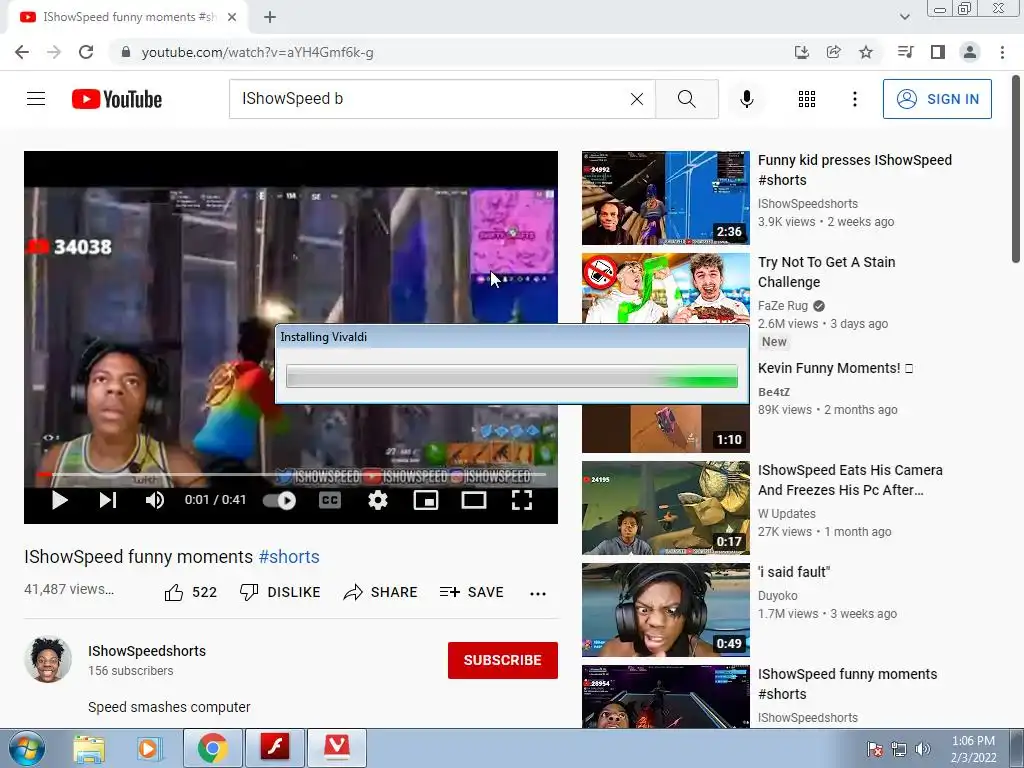The width and height of the screenshot is (1024, 768).
Task: Open YouTube settings three-dot menu
Action: pyautogui.click(x=854, y=99)
